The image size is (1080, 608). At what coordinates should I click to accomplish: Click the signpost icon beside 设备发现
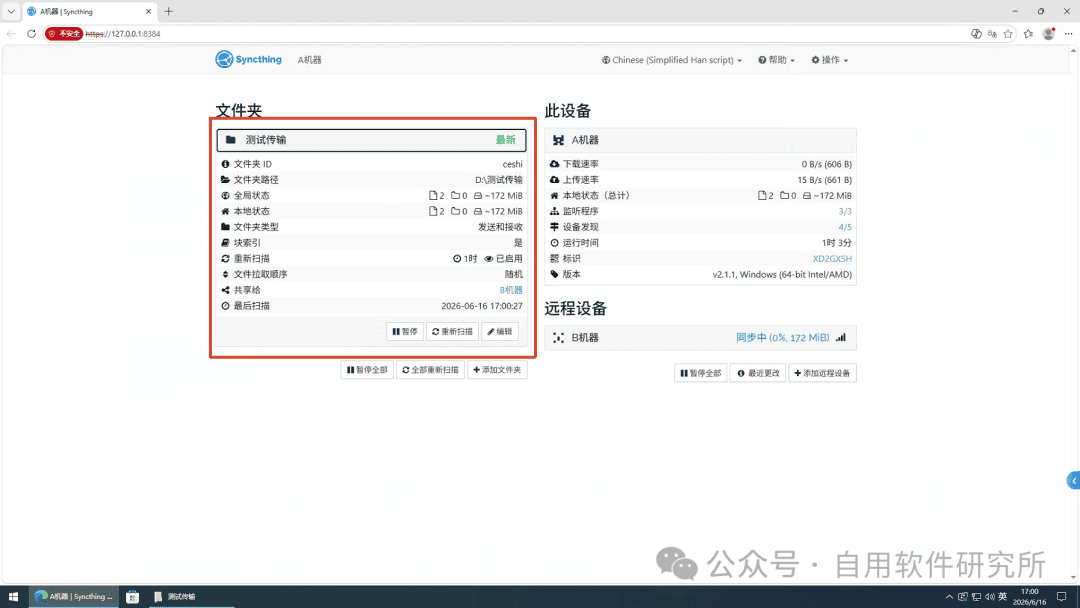(554, 227)
